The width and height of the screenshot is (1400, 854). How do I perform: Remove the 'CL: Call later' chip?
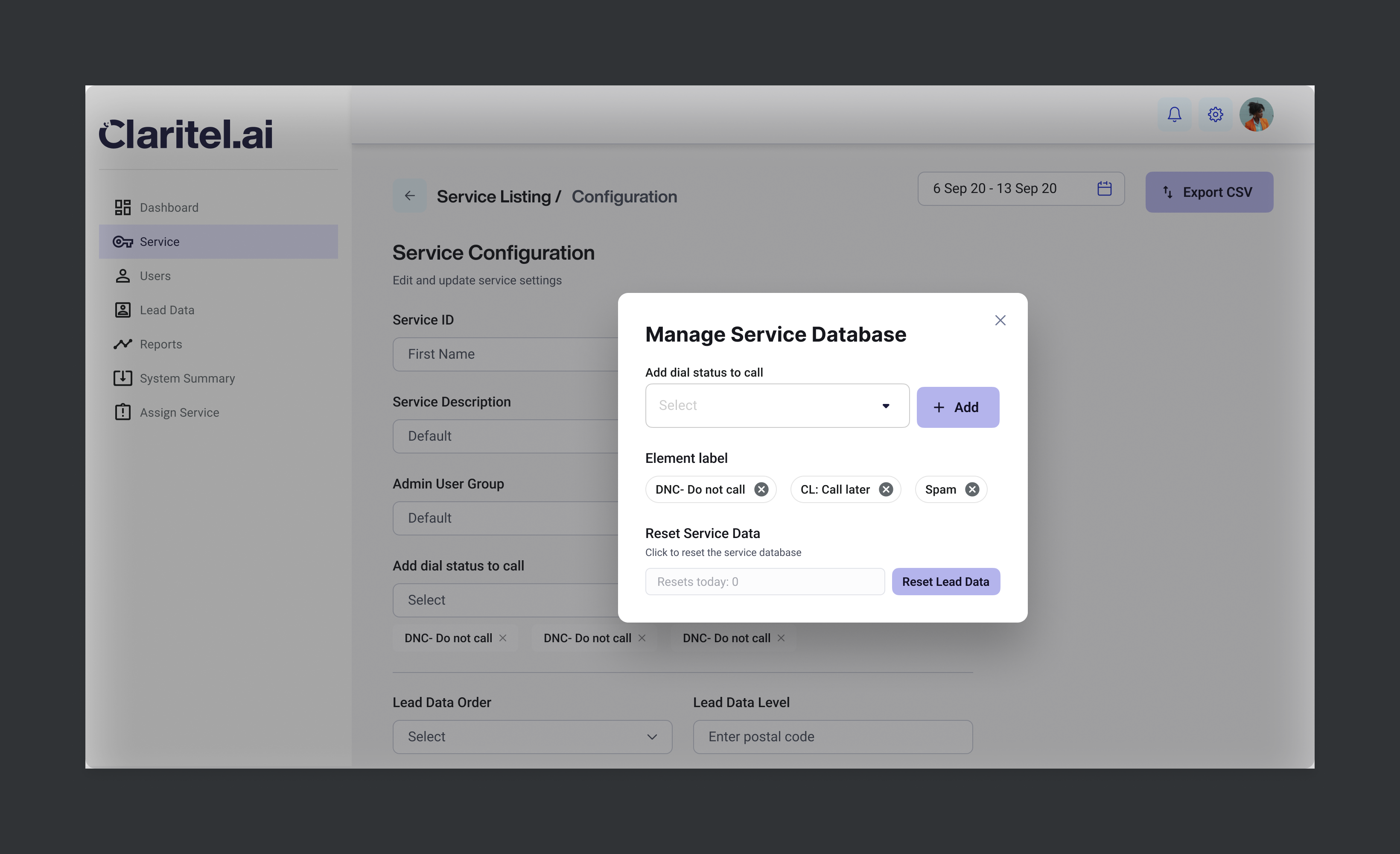click(x=885, y=489)
